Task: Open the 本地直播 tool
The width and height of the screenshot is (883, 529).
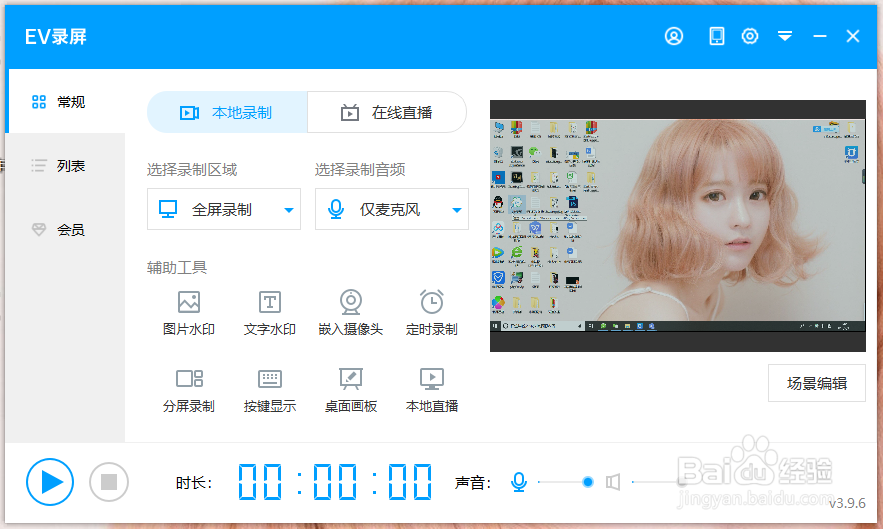Action: pos(431,390)
